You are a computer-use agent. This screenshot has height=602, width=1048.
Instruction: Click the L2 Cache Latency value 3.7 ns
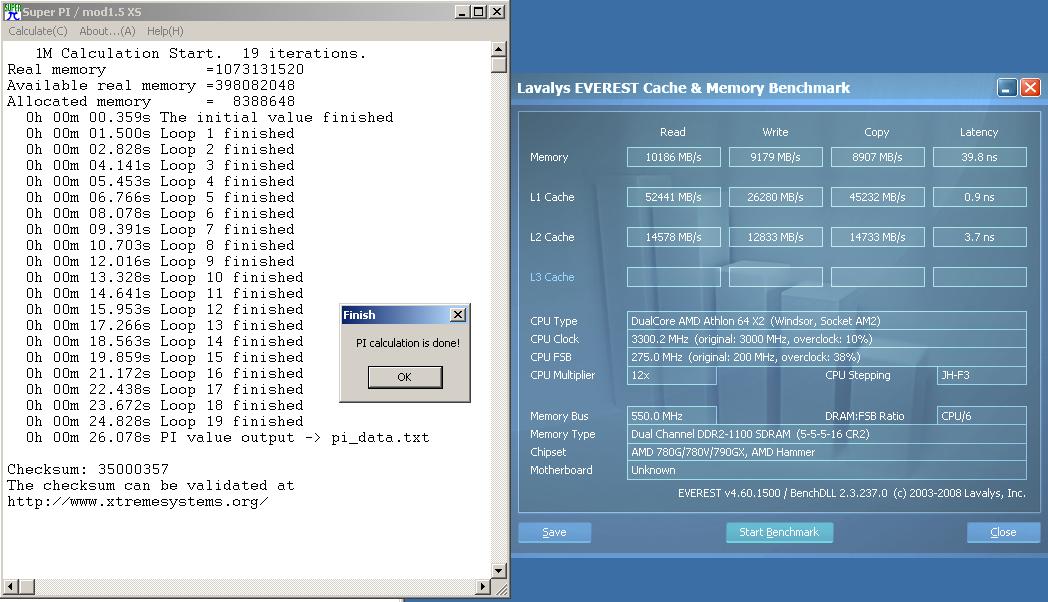click(x=980, y=237)
